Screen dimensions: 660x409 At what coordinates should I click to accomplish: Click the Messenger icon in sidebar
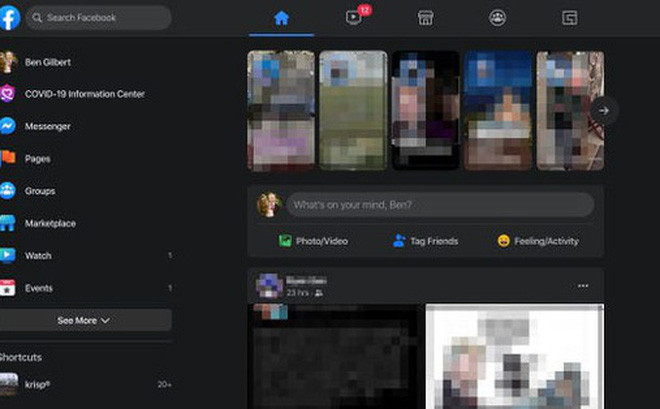(x=8, y=126)
